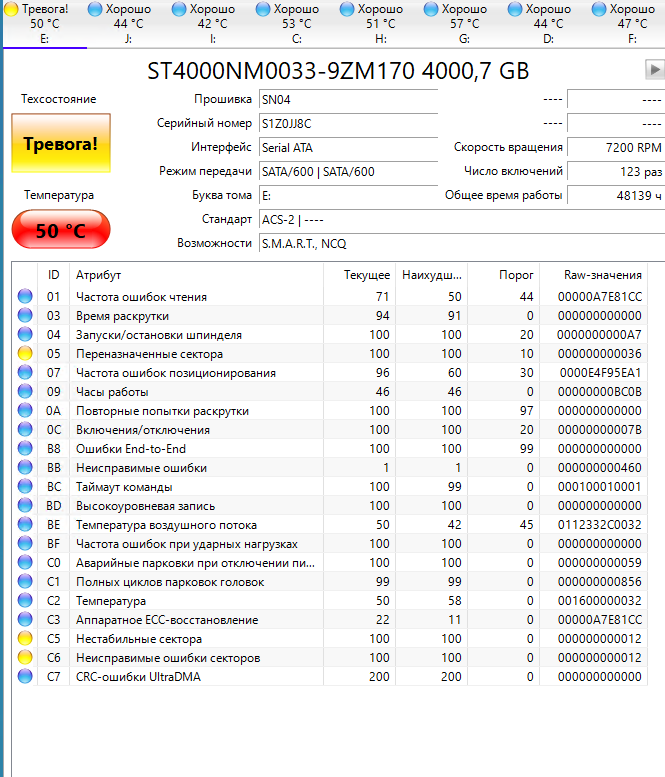Click raw value 00000000BC0B
The width and height of the screenshot is (665, 777).
[x=600, y=392]
